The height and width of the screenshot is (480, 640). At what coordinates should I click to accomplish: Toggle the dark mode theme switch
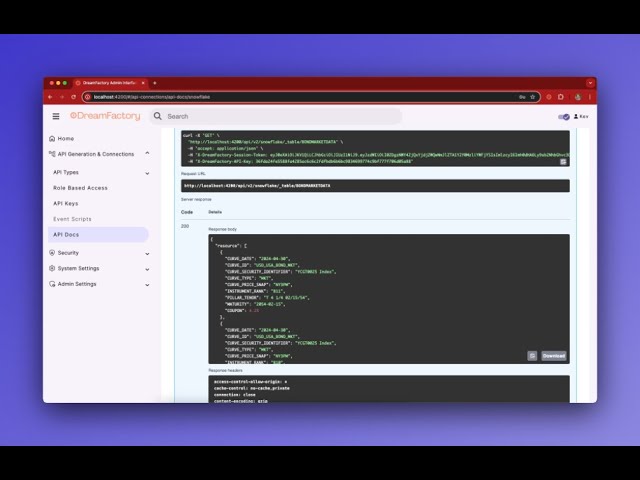pos(564,117)
